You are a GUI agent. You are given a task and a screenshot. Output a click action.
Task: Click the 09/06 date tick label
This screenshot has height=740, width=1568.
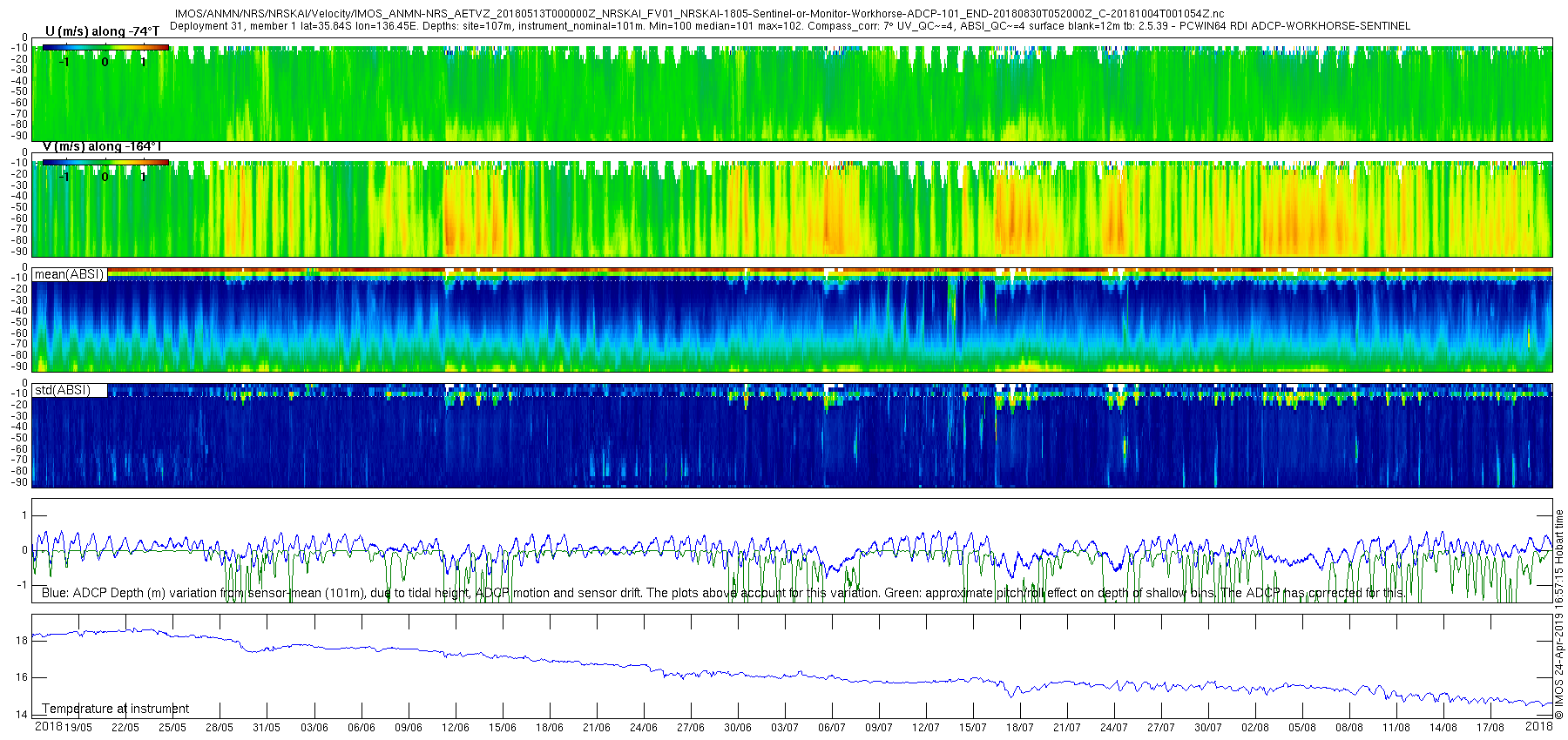(409, 727)
